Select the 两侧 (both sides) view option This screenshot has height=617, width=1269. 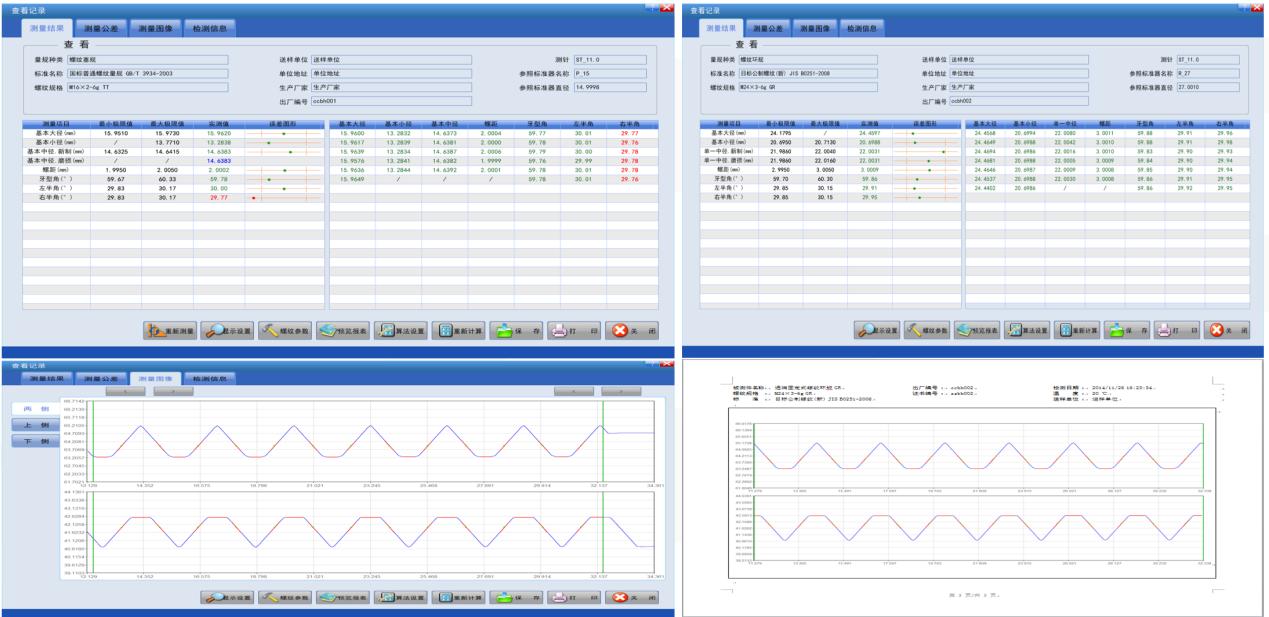pyautogui.click(x=30, y=409)
